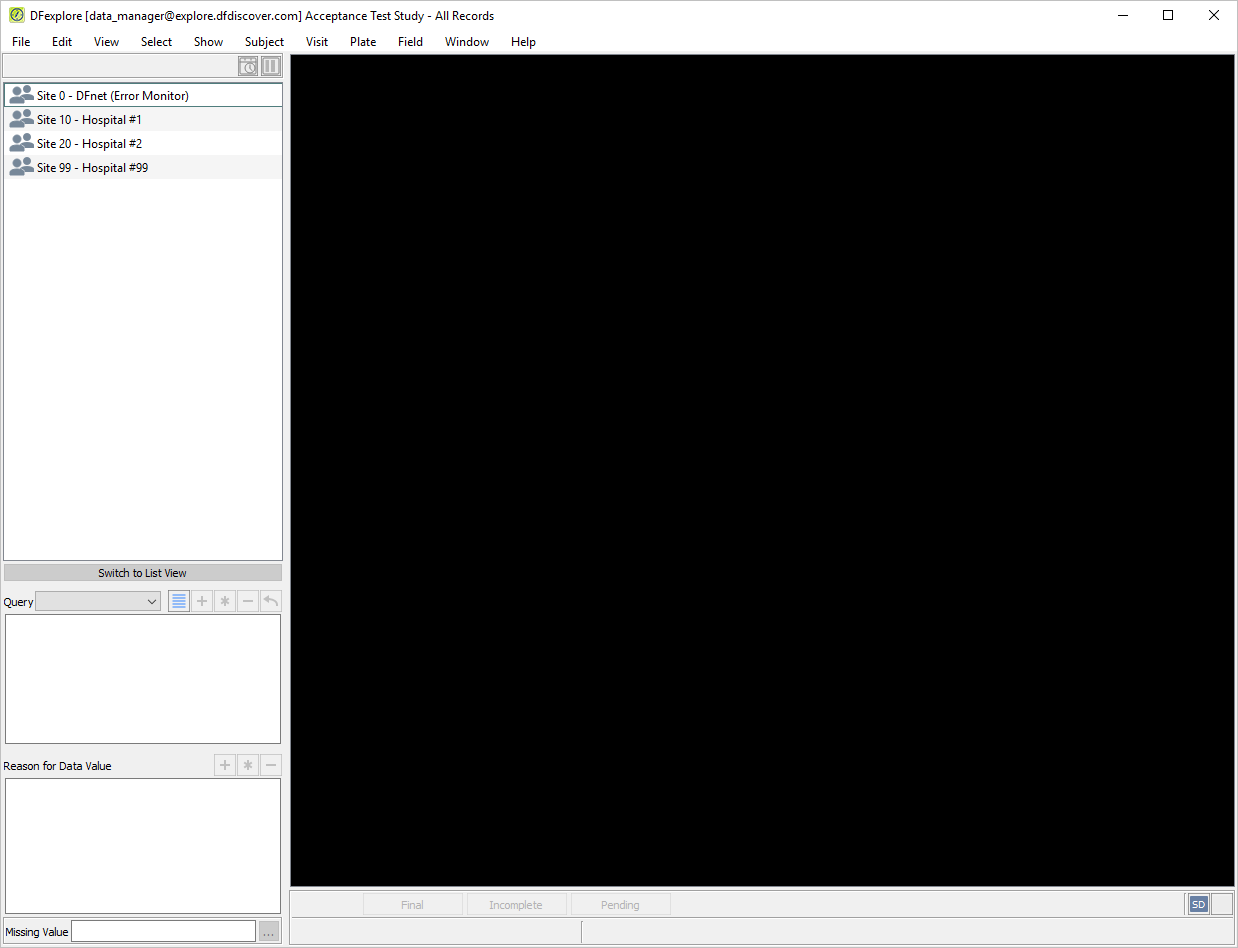Open the Query dropdown

pyautogui.click(x=98, y=601)
